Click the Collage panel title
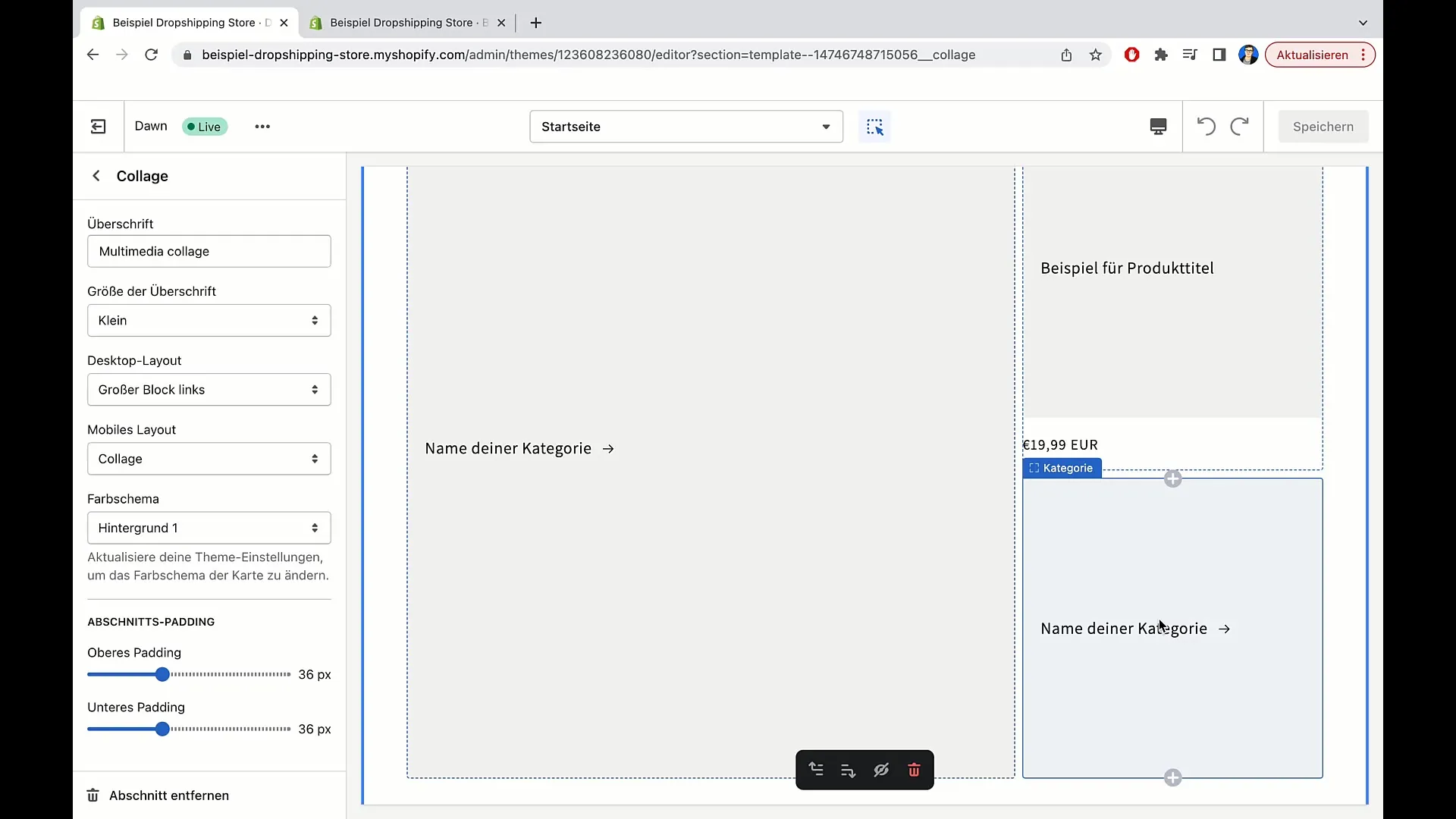This screenshot has height=819, width=1456. (142, 176)
